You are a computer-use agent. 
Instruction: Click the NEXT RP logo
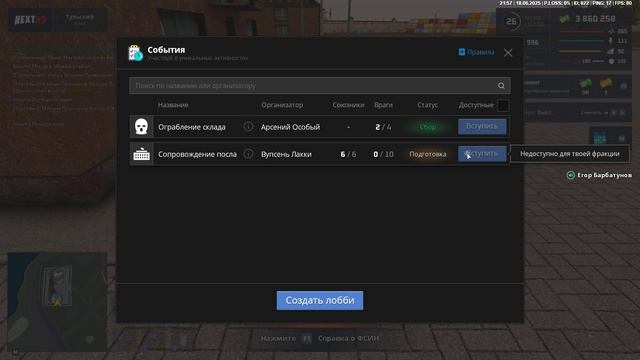click(30, 20)
